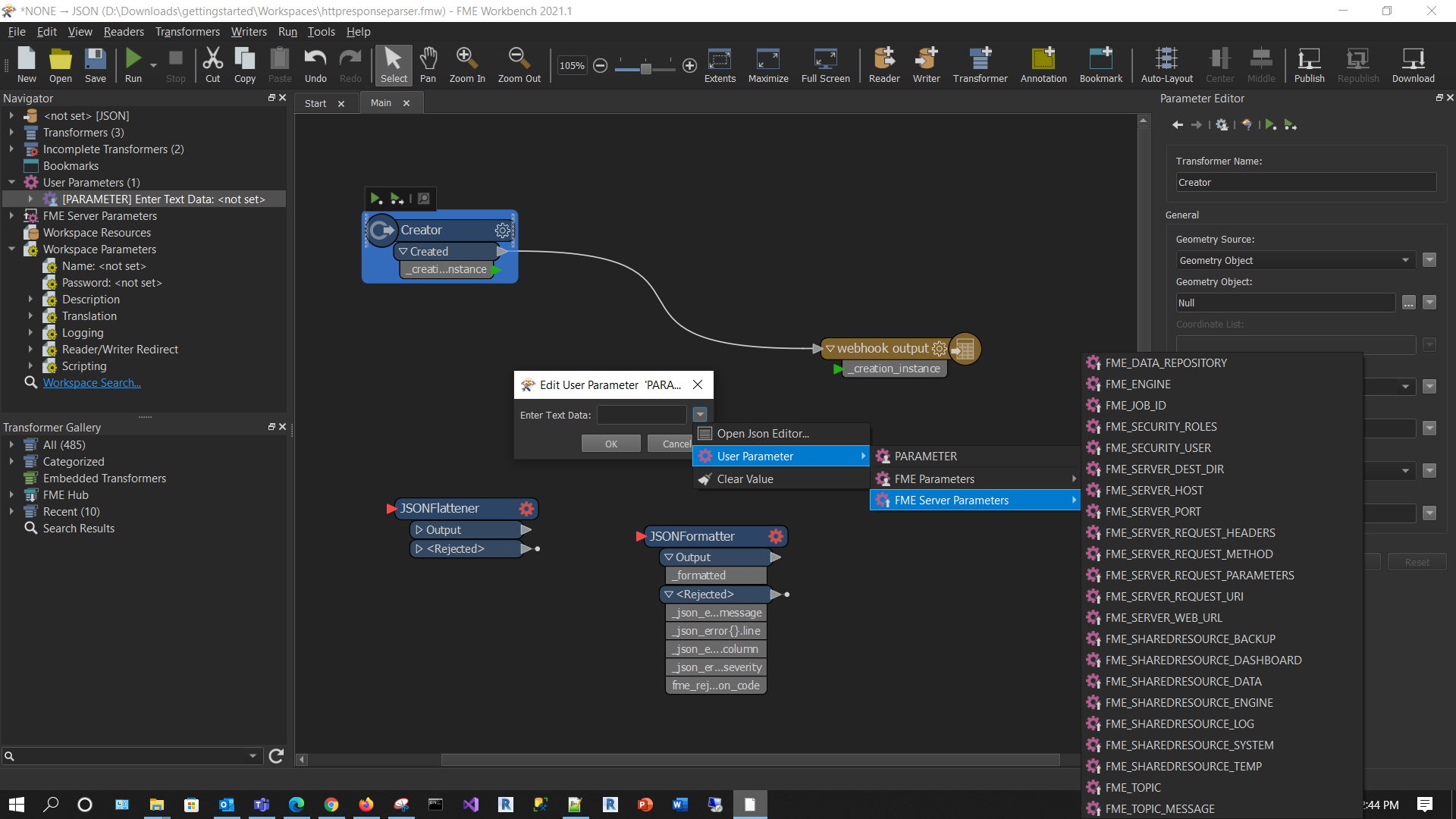Image resolution: width=1456 pixels, height=819 pixels.
Task: Click the Geometry Object ellipsis browse button
Action: coord(1408,303)
